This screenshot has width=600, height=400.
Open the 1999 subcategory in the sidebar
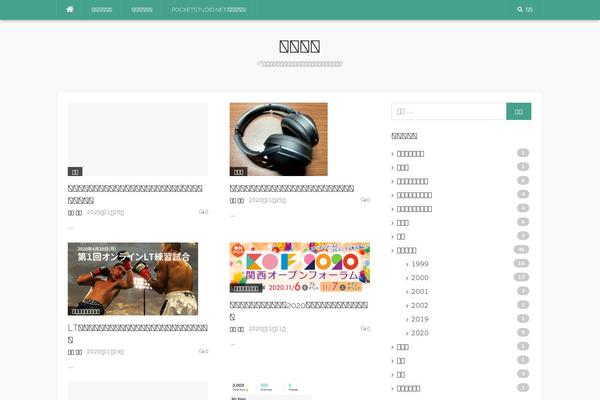click(420, 264)
